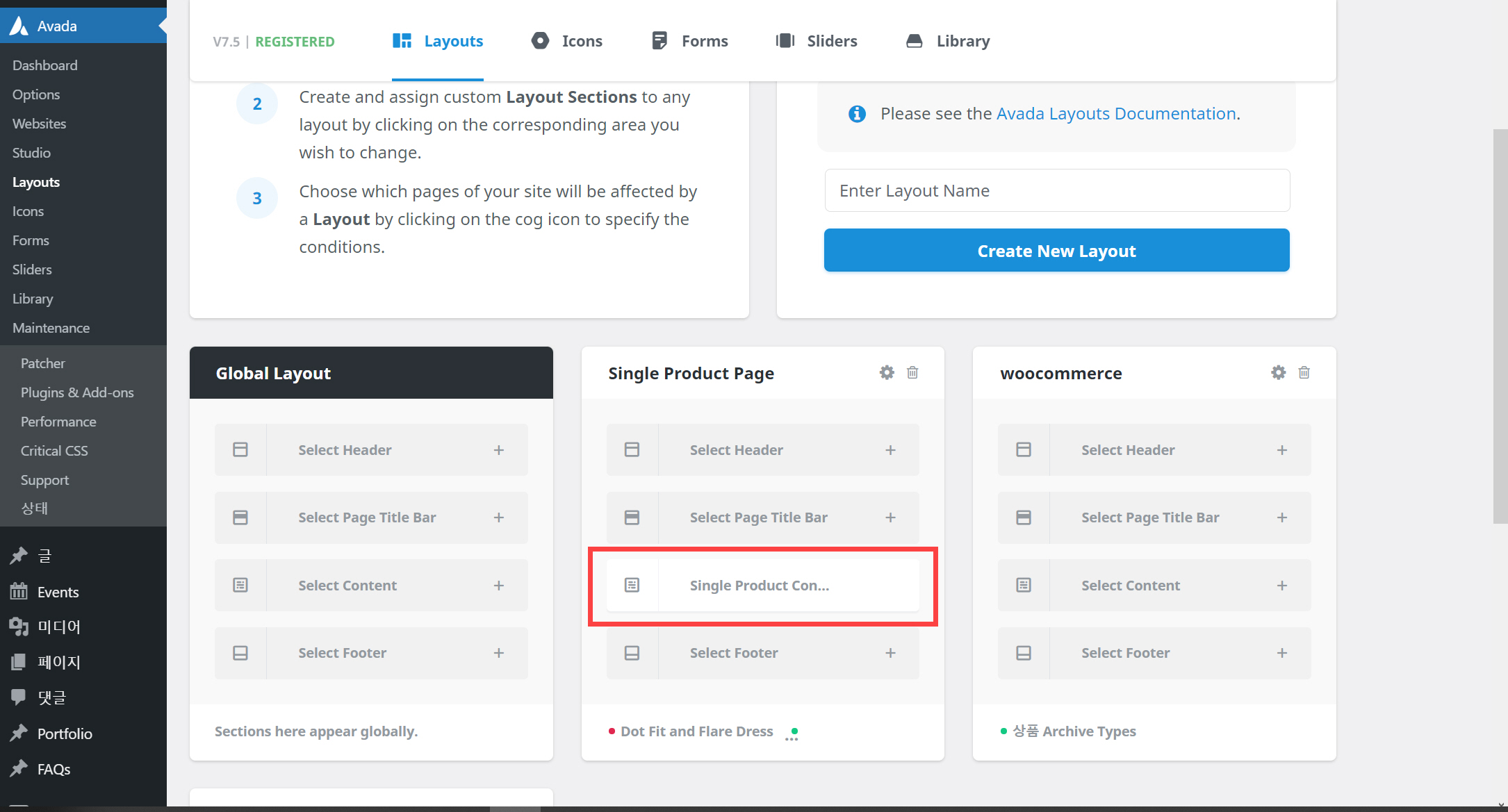Open settings cog for Single Product Page layout

[887, 372]
